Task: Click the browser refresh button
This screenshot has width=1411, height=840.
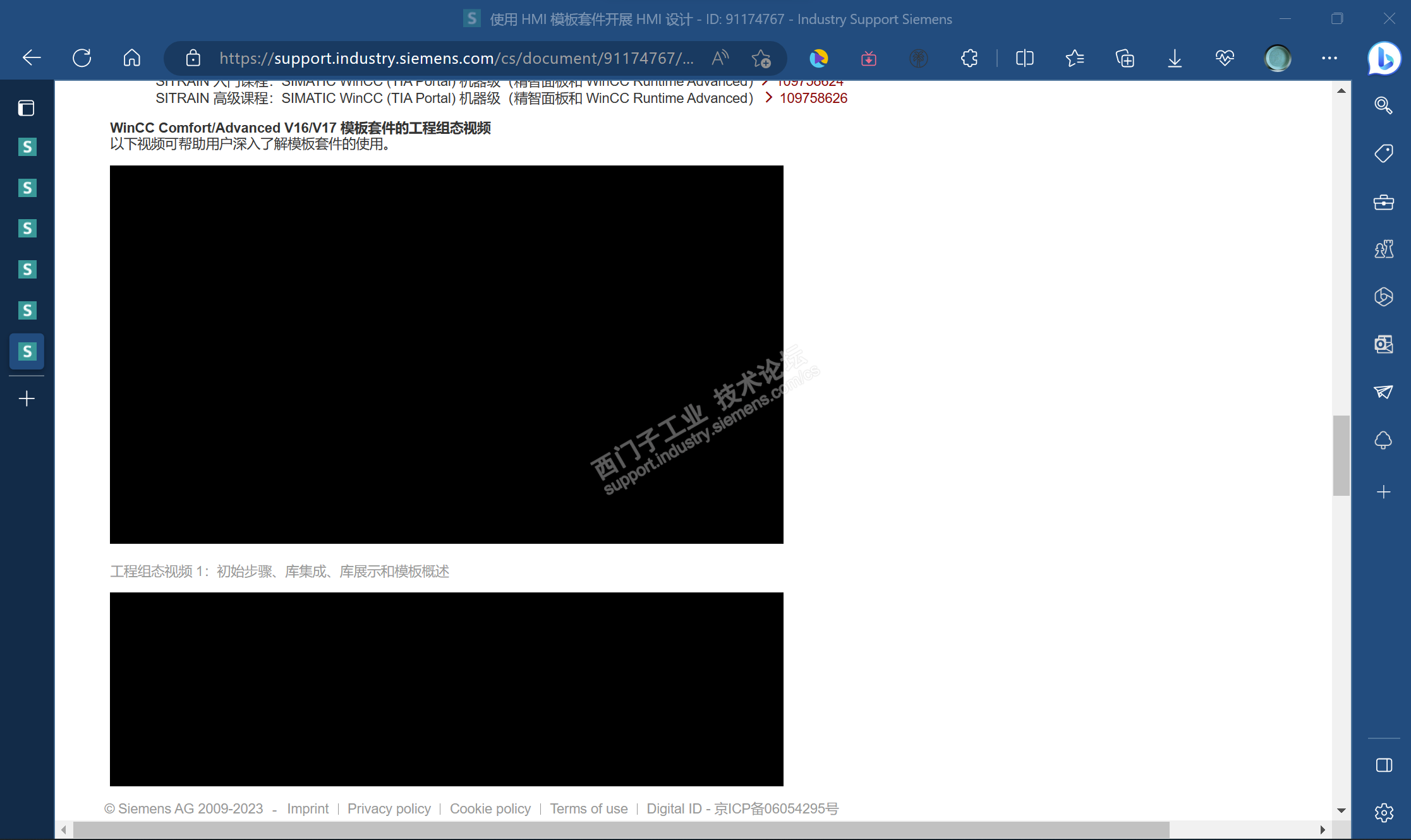Action: point(82,58)
